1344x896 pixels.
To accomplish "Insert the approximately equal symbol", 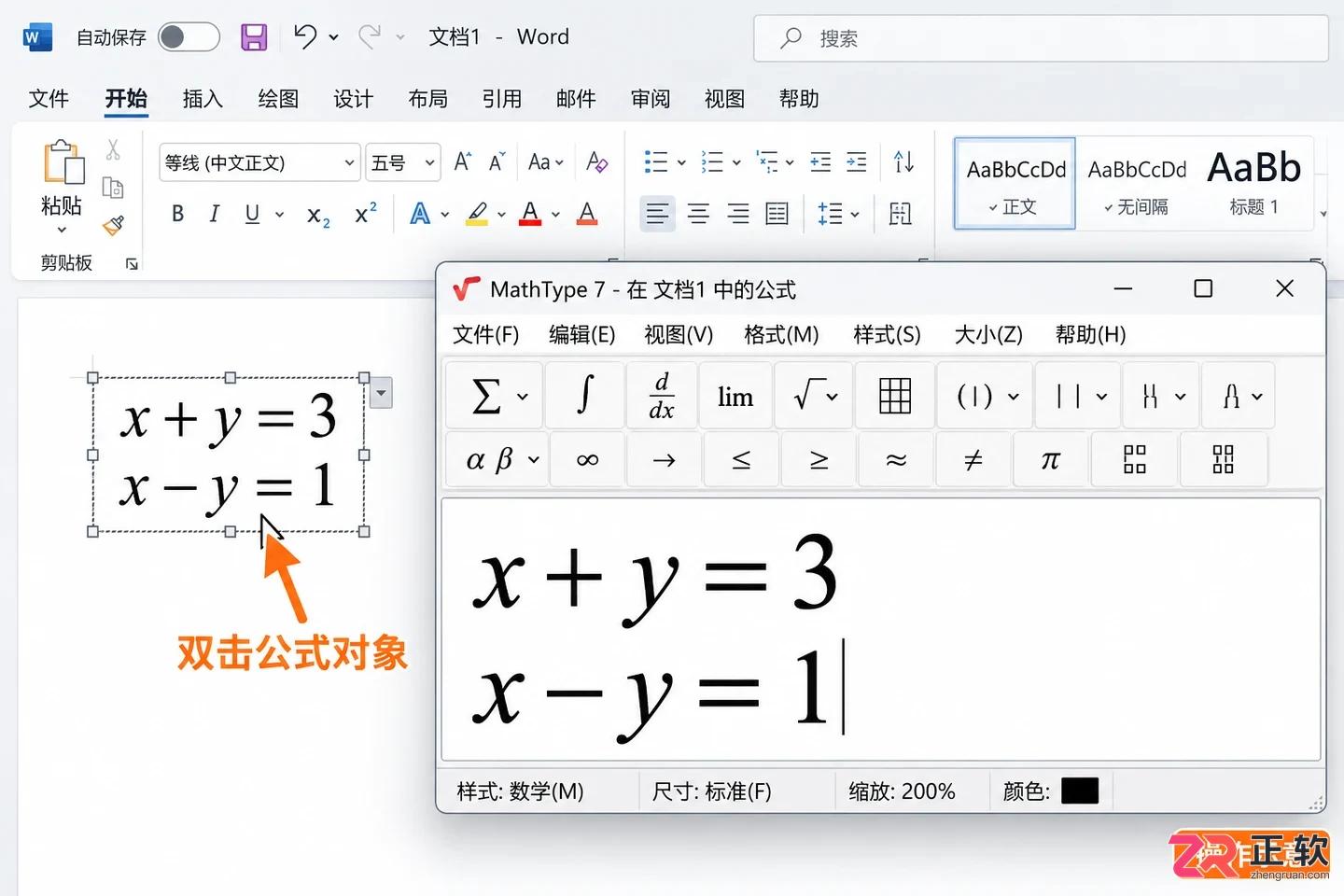I will tap(896, 459).
